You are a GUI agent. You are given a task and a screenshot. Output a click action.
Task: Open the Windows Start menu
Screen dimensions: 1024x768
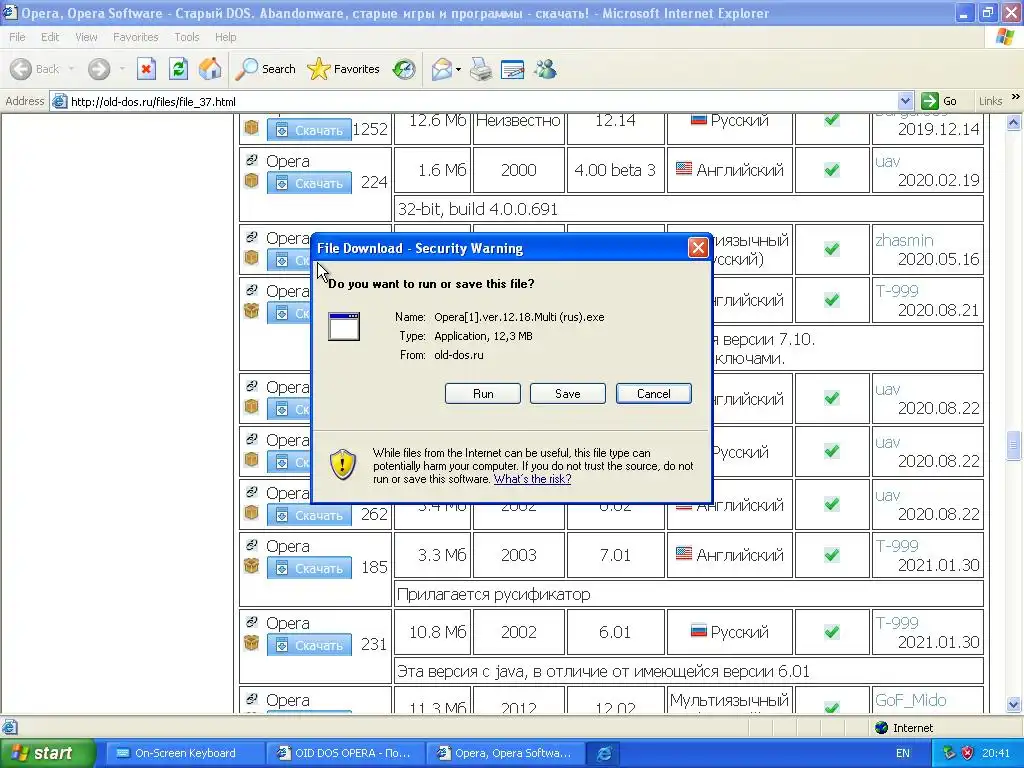coord(47,753)
